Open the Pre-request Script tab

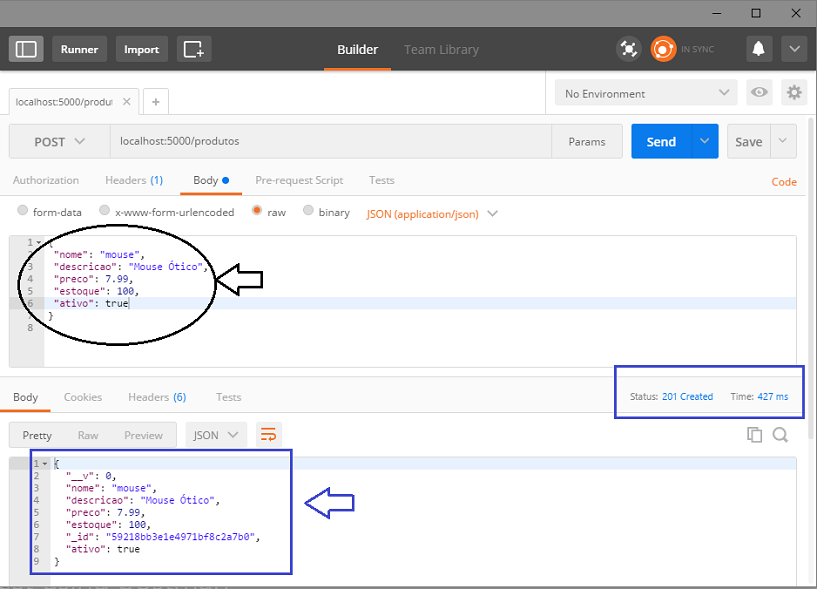[299, 180]
